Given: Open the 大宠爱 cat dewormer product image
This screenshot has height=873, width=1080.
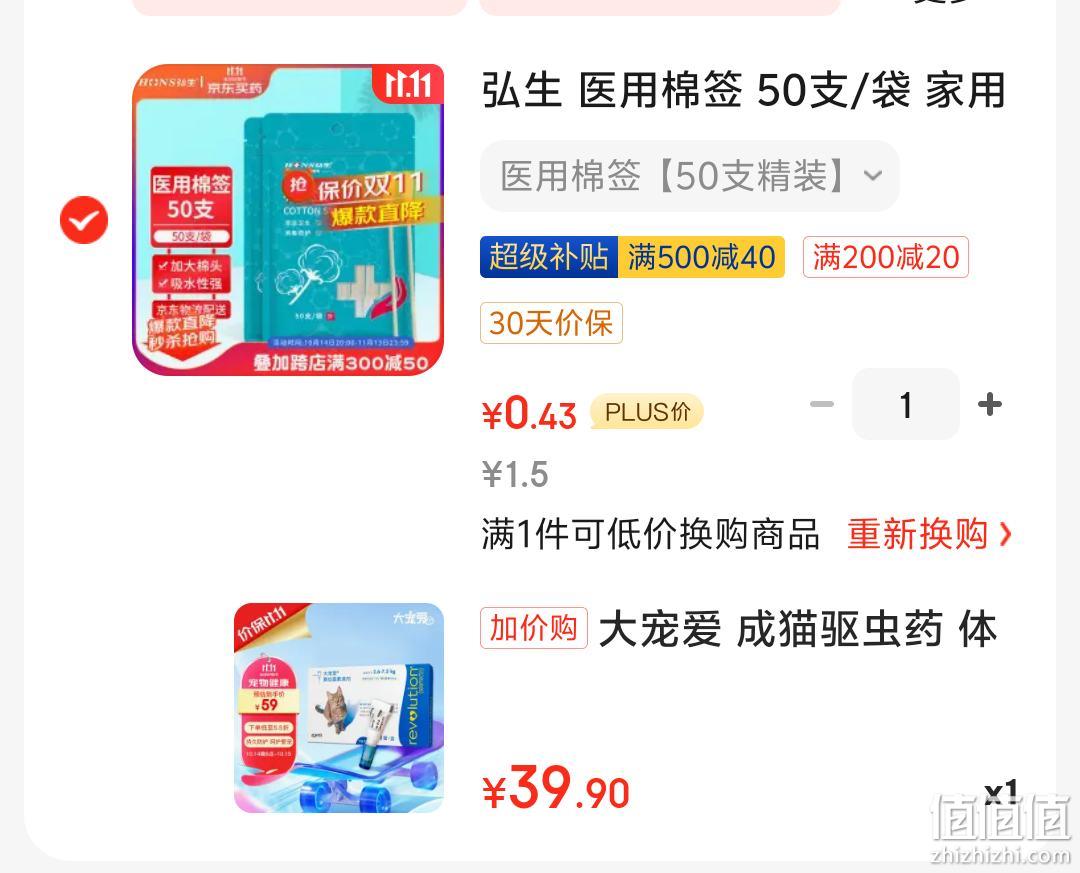Looking at the screenshot, I should click(339, 708).
